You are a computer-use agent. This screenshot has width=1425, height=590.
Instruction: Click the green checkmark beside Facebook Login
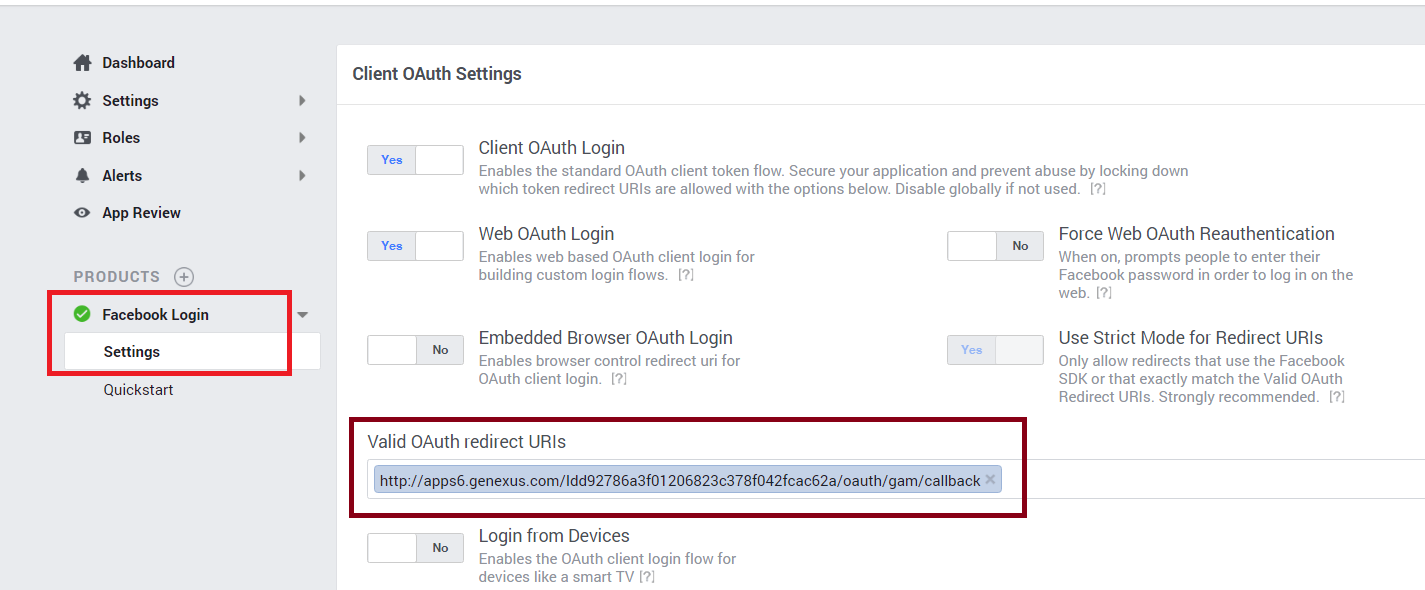[82, 314]
